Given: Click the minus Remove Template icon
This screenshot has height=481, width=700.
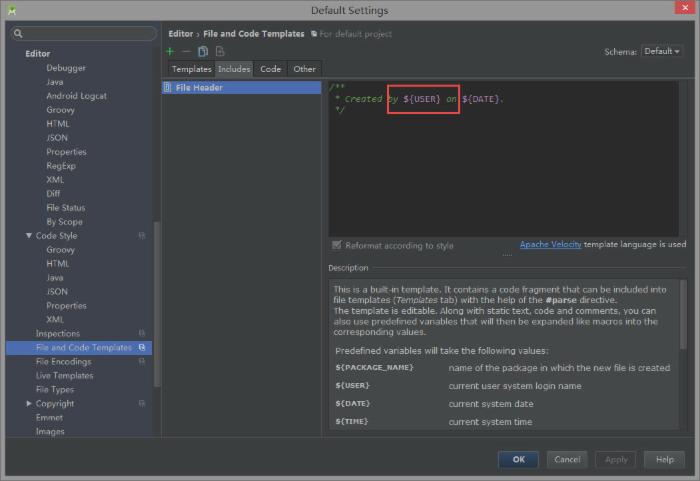Looking at the screenshot, I should 186,51.
